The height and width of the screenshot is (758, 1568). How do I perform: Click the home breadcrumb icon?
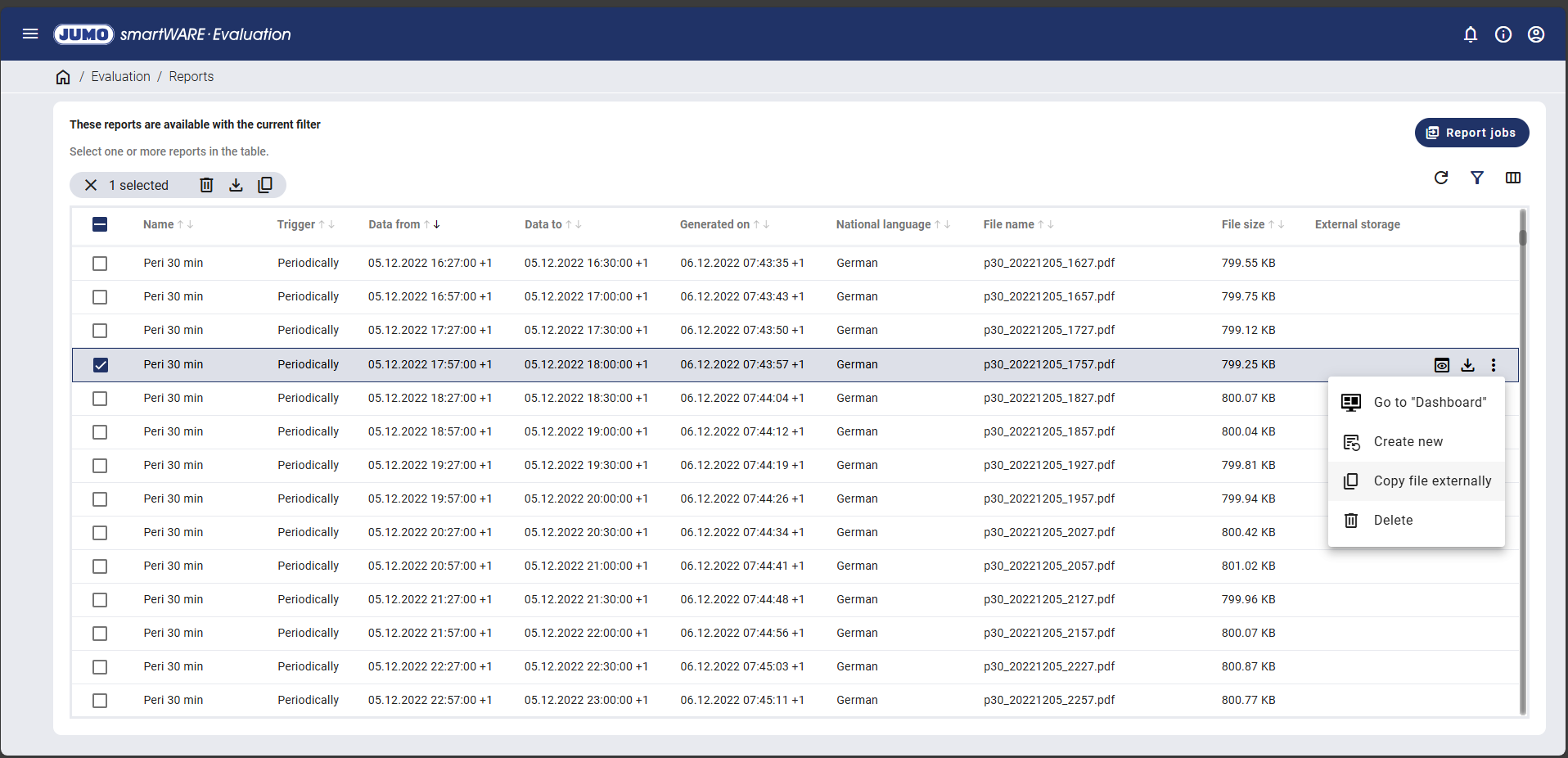click(63, 77)
